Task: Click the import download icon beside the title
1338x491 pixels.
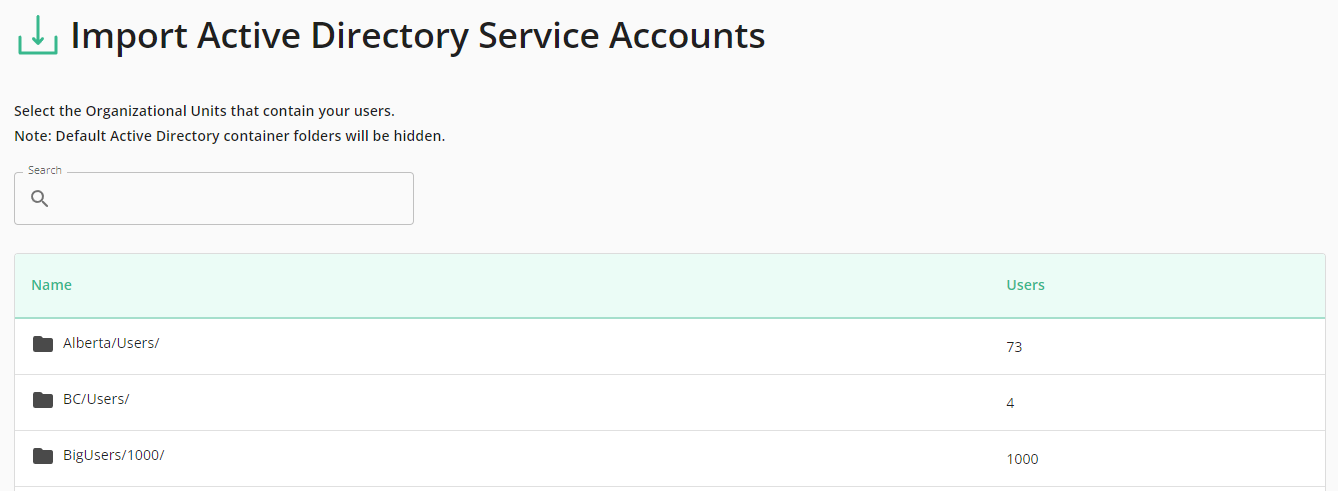Action: pos(38,35)
